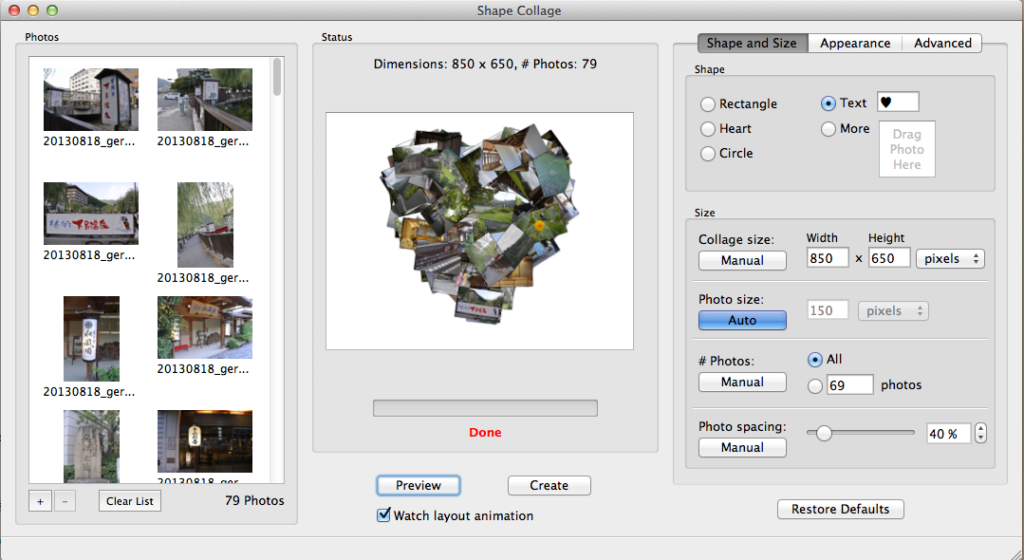
Task: Click the Preview button
Action: pyautogui.click(x=418, y=486)
